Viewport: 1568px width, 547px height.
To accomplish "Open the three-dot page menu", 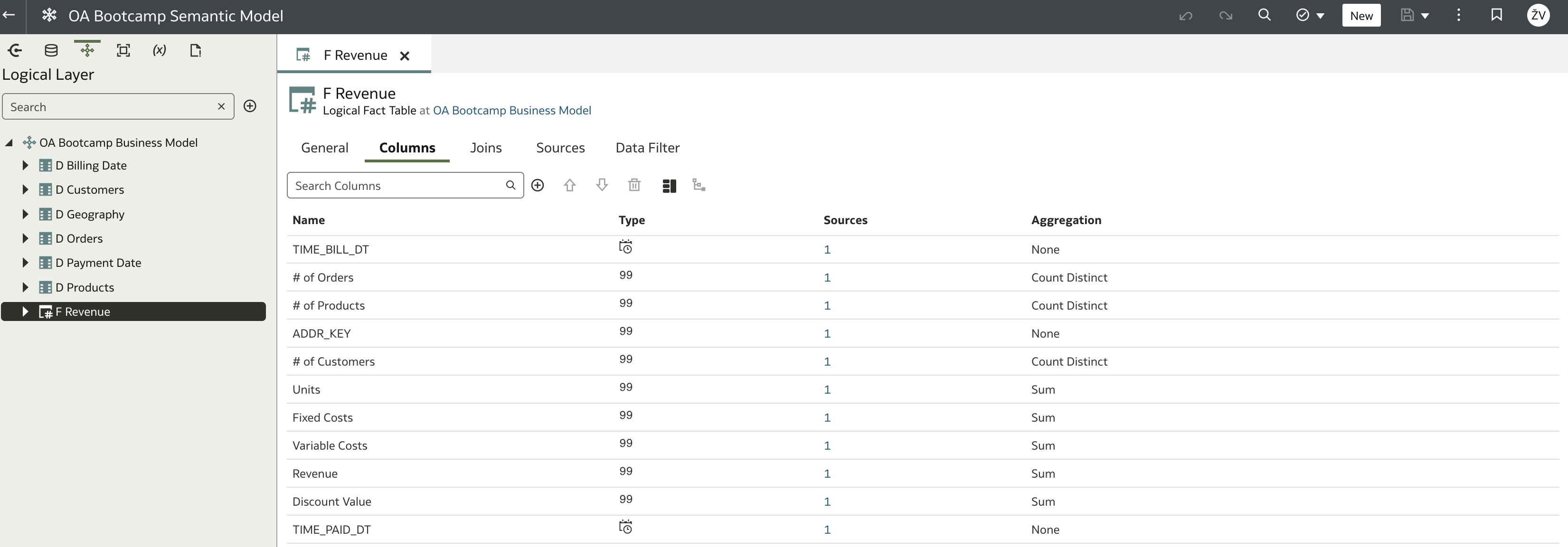I will point(1458,15).
